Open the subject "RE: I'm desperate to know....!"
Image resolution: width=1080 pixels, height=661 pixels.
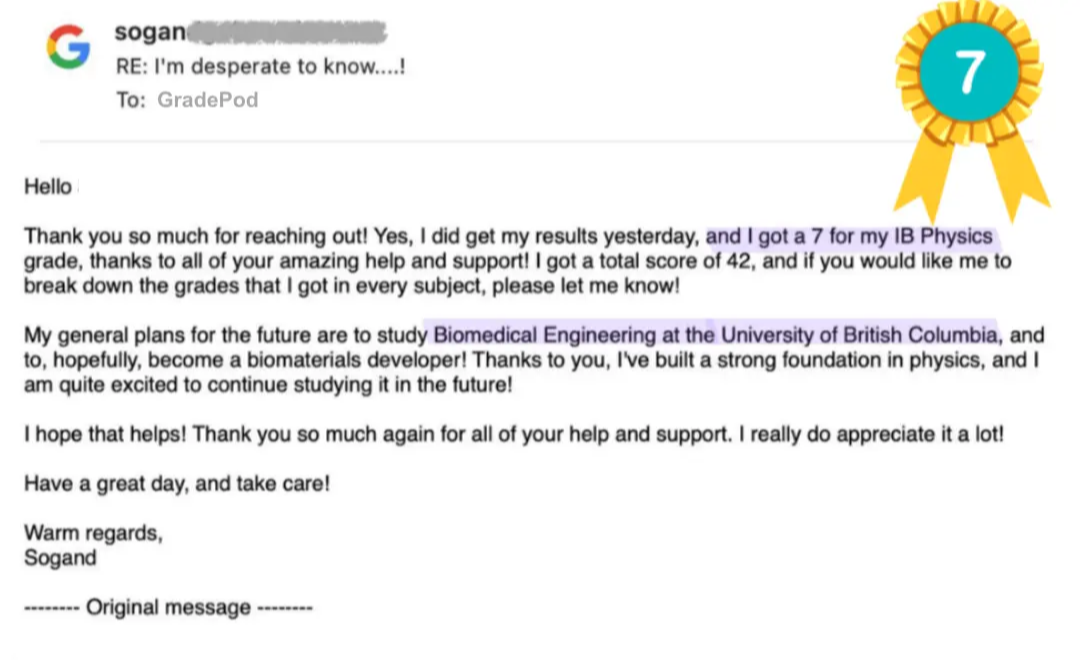260,67
